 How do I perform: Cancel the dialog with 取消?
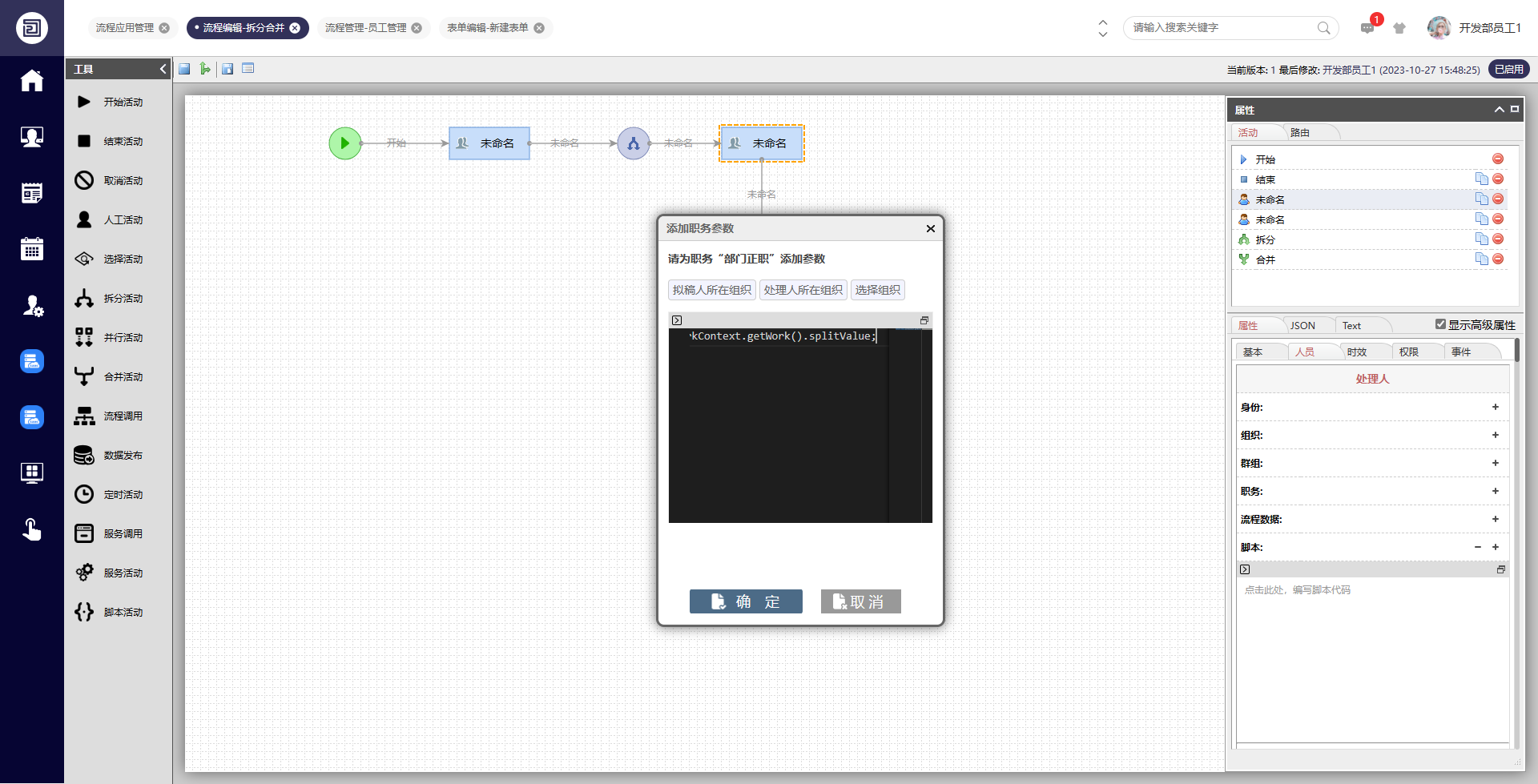tap(861, 601)
